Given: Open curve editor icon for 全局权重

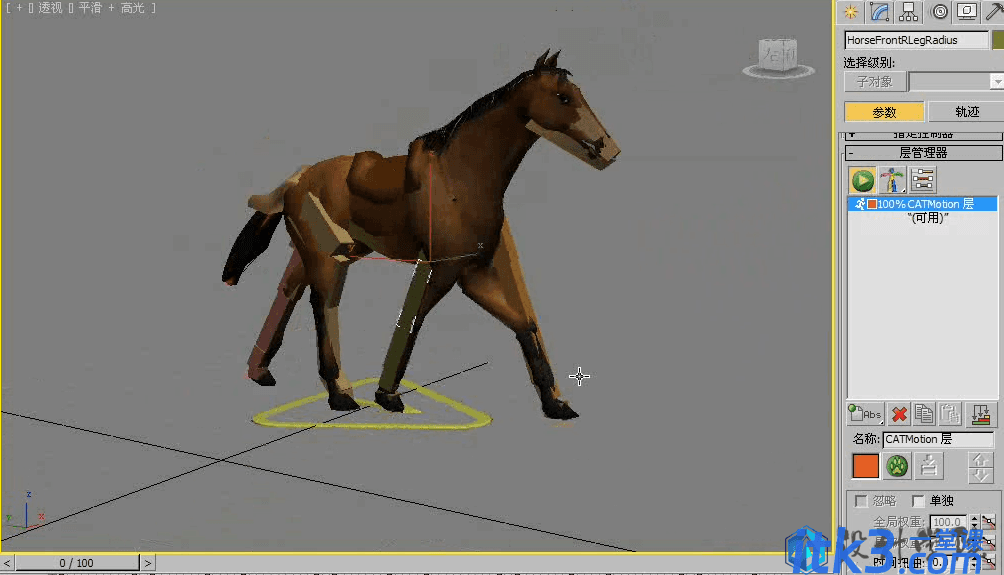Looking at the screenshot, I should coord(989,522).
